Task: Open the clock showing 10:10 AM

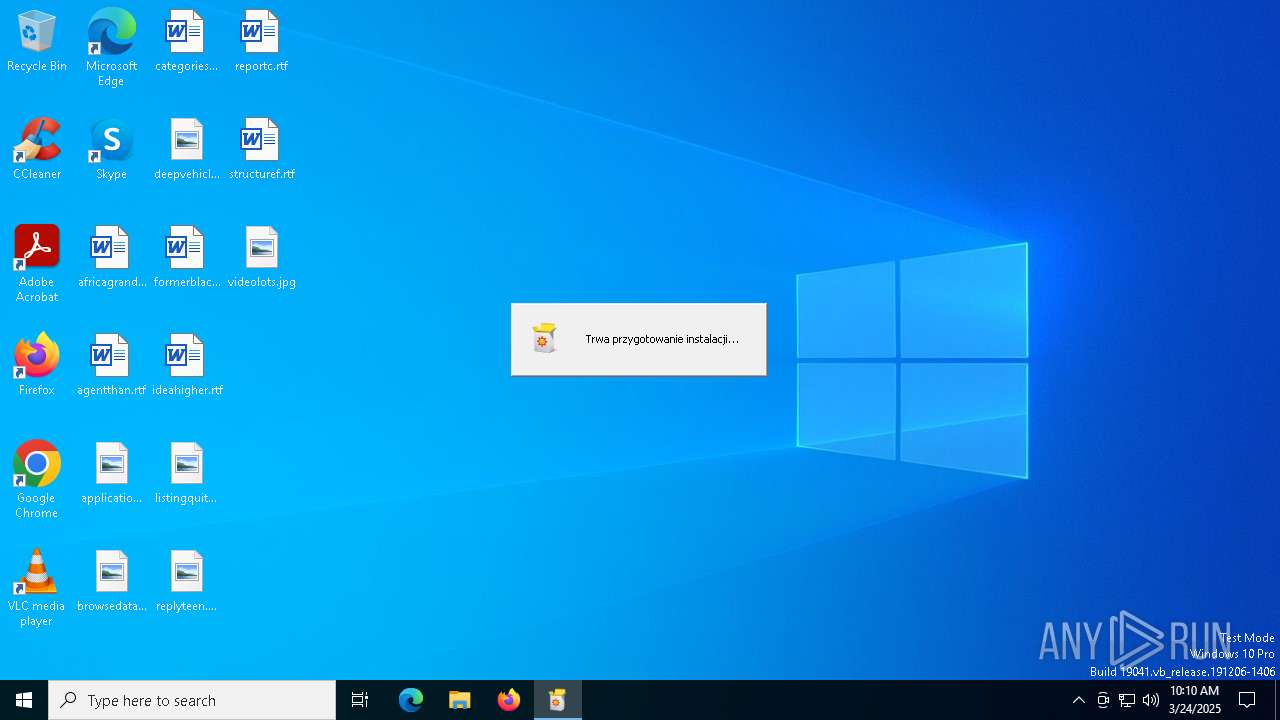Action: tap(1194, 700)
